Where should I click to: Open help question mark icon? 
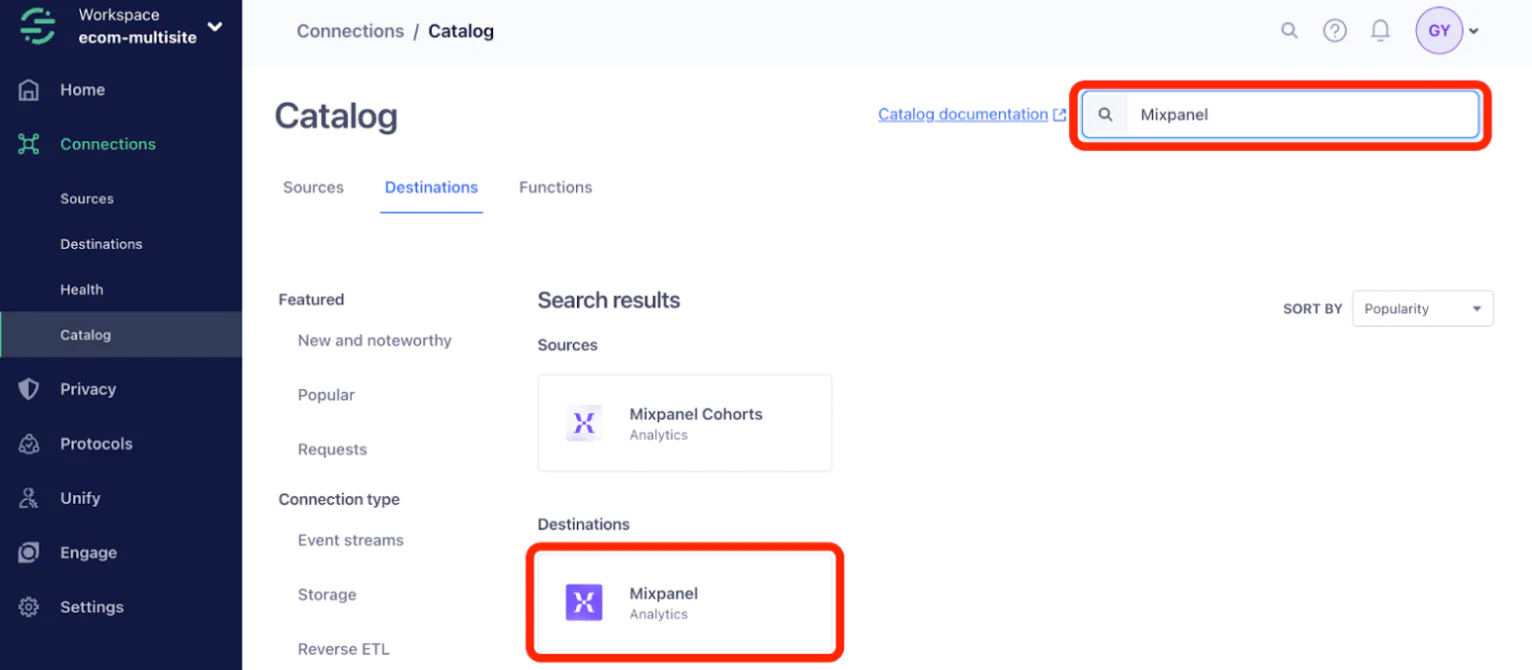tap(1334, 31)
